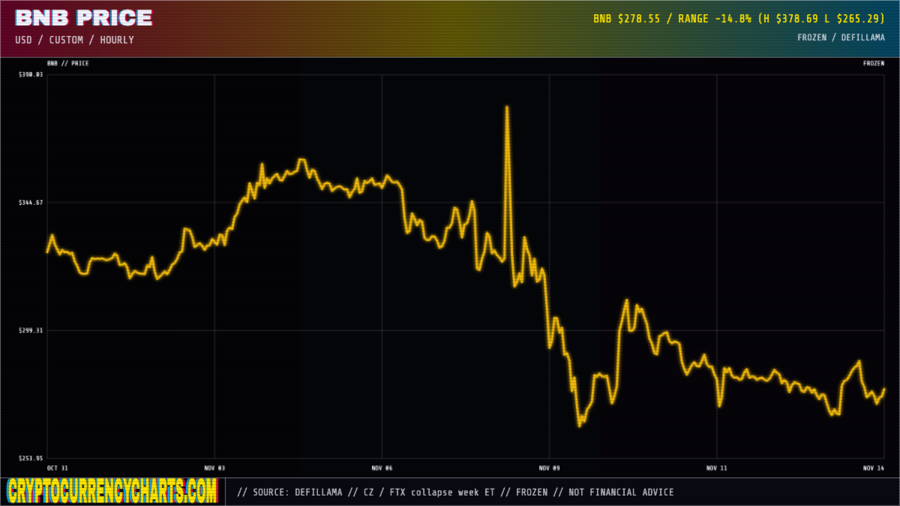The image size is (900, 506).
Task: Click the "NOV 06" date axis label
Action: 382,468
